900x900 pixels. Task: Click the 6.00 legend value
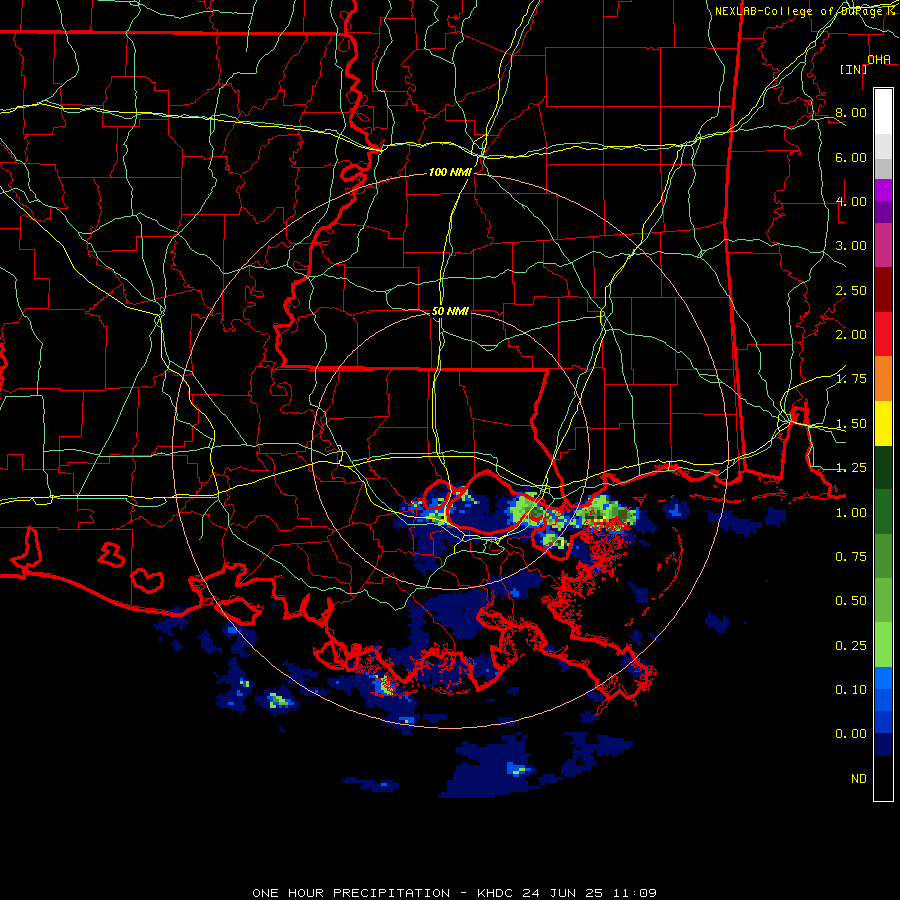coord(851,157)
